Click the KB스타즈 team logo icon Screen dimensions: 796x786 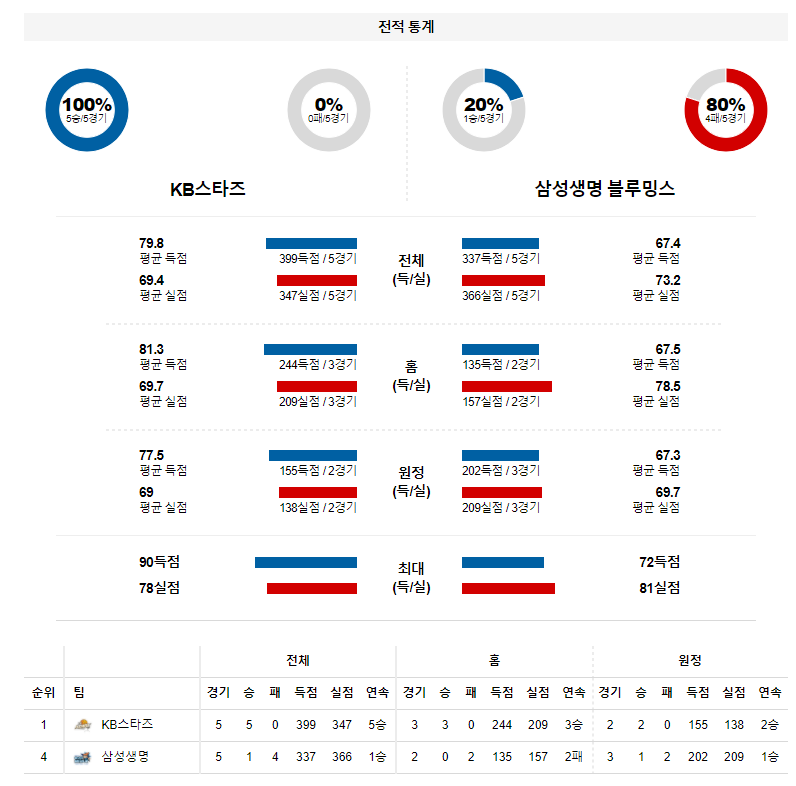tap(83, 725)
